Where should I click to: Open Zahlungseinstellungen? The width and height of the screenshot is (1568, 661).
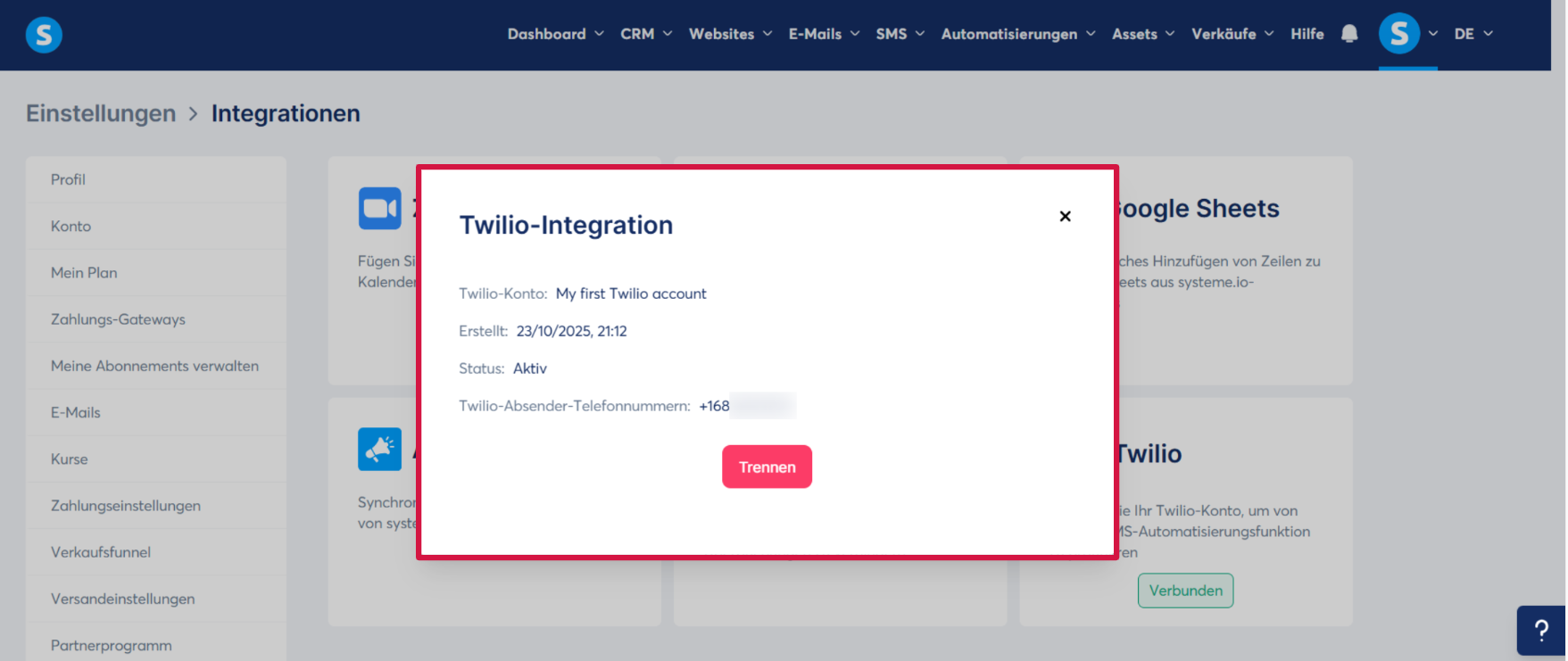tap(156, 505)
